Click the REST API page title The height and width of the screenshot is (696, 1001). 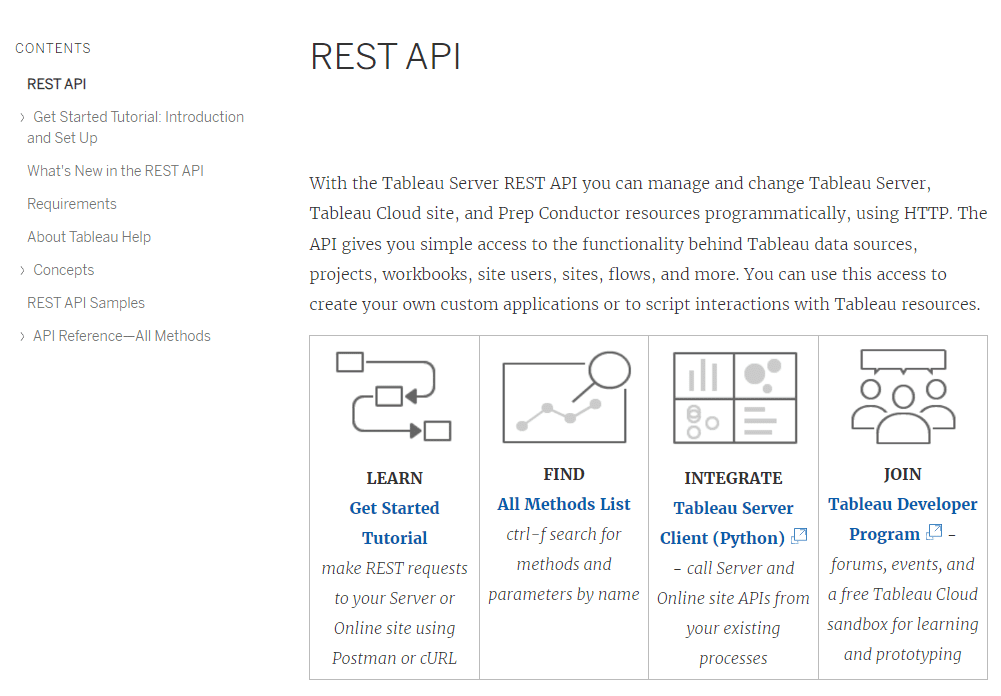[385, 57]
